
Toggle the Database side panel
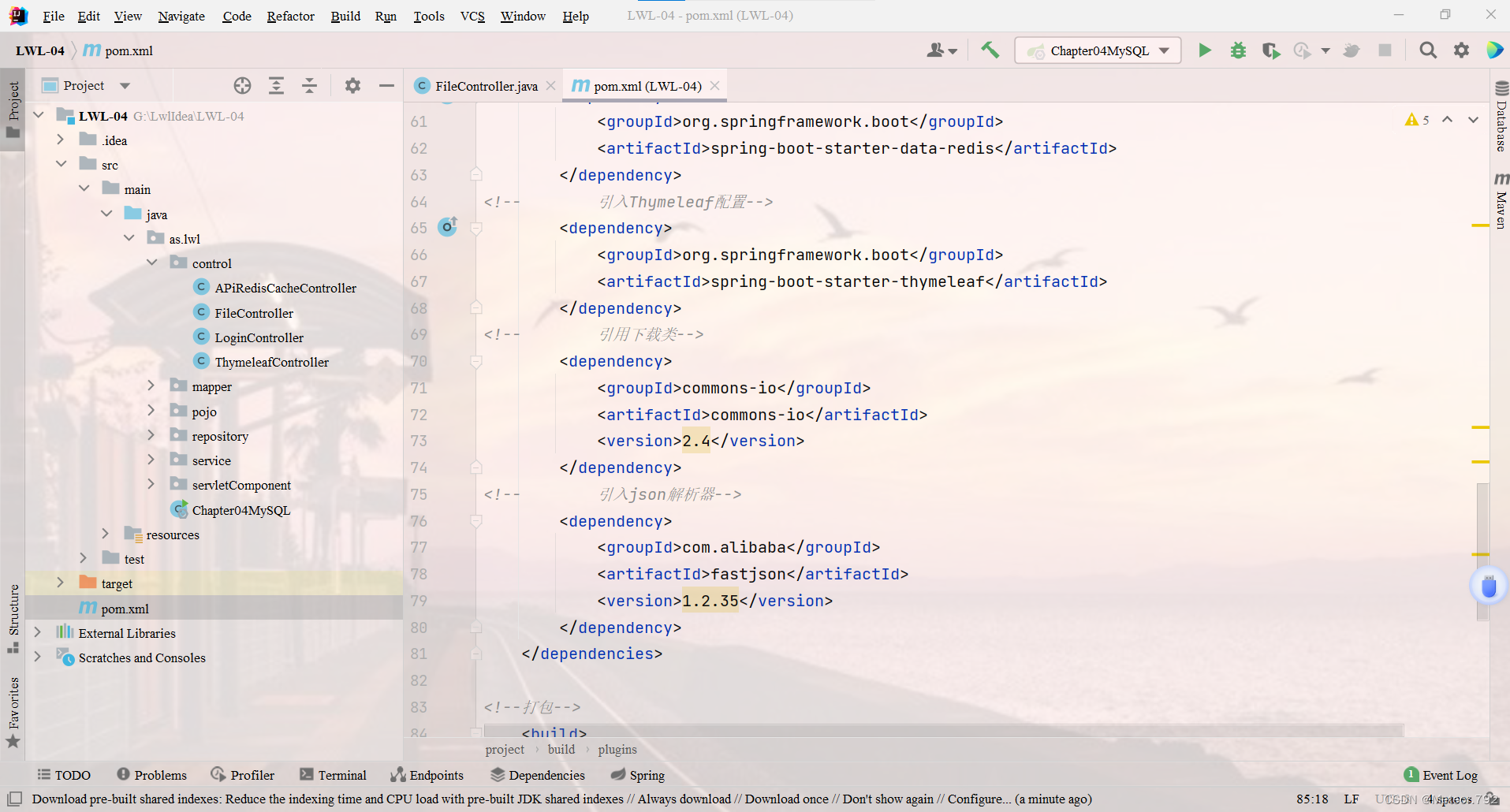pyautogui.click(x=1501, y=117)
